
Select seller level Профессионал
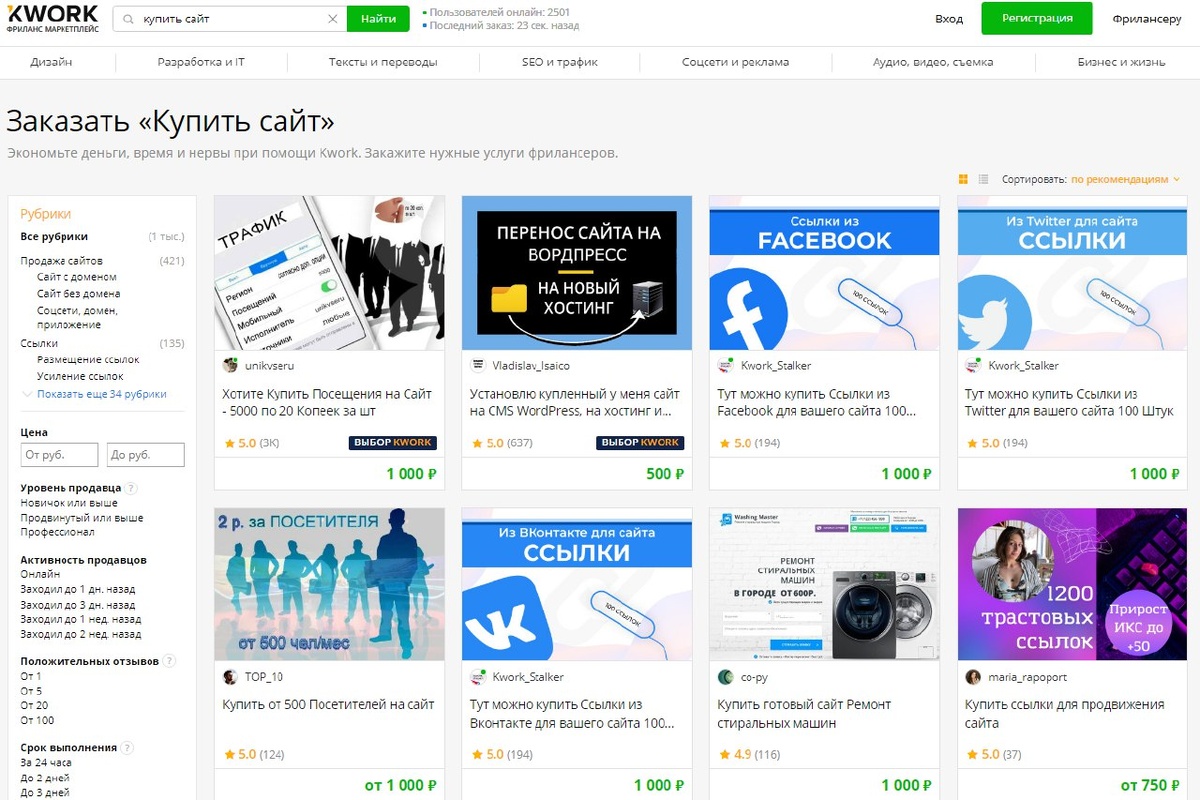(x=57, y=532)
